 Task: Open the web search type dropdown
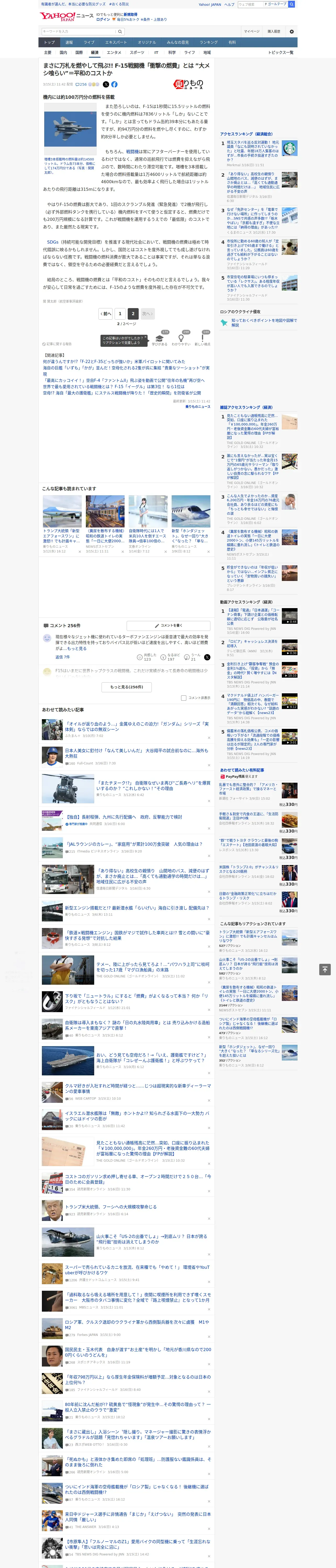276,4
